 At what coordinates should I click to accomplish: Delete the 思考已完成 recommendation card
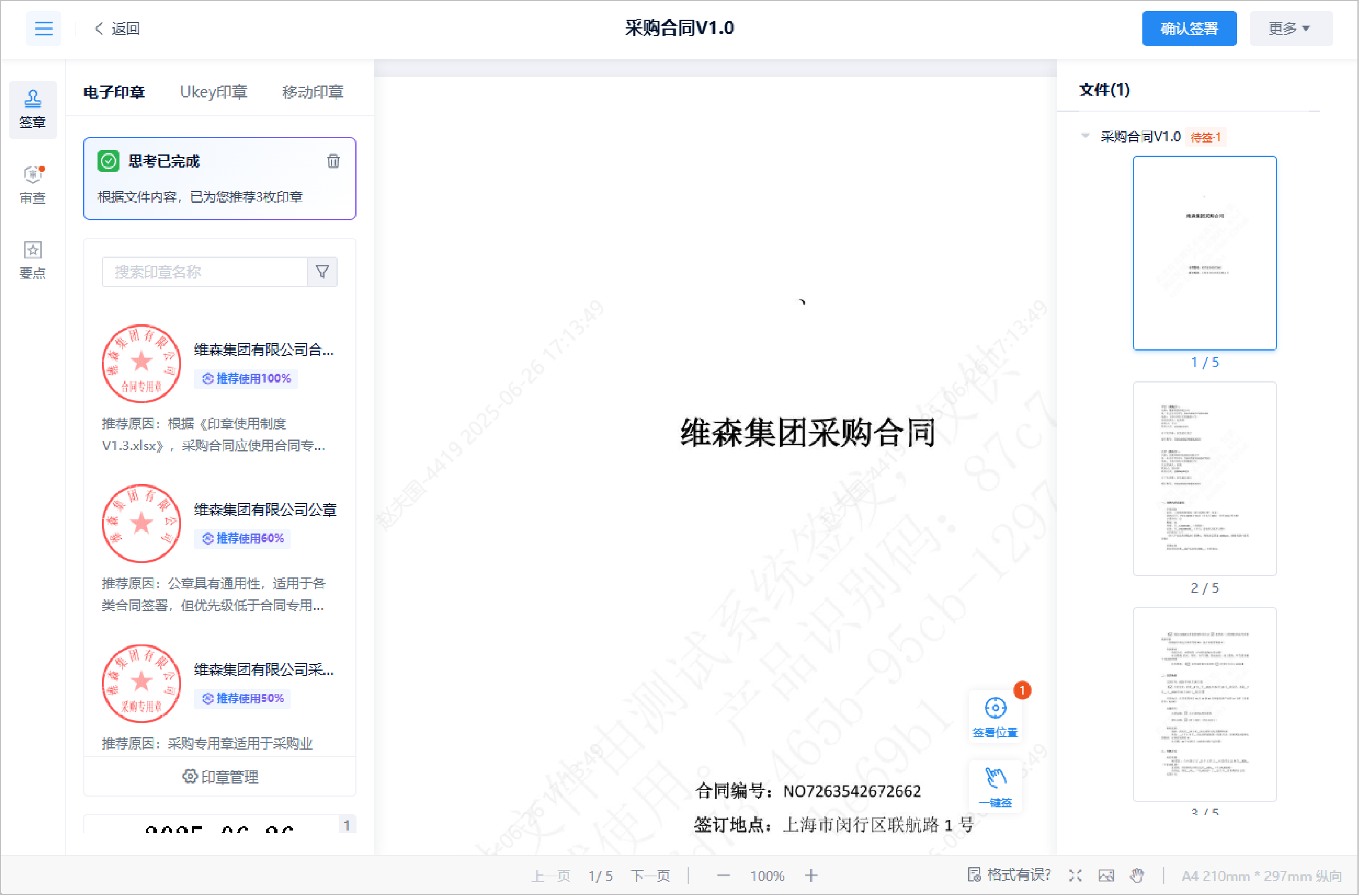[333, 161]
